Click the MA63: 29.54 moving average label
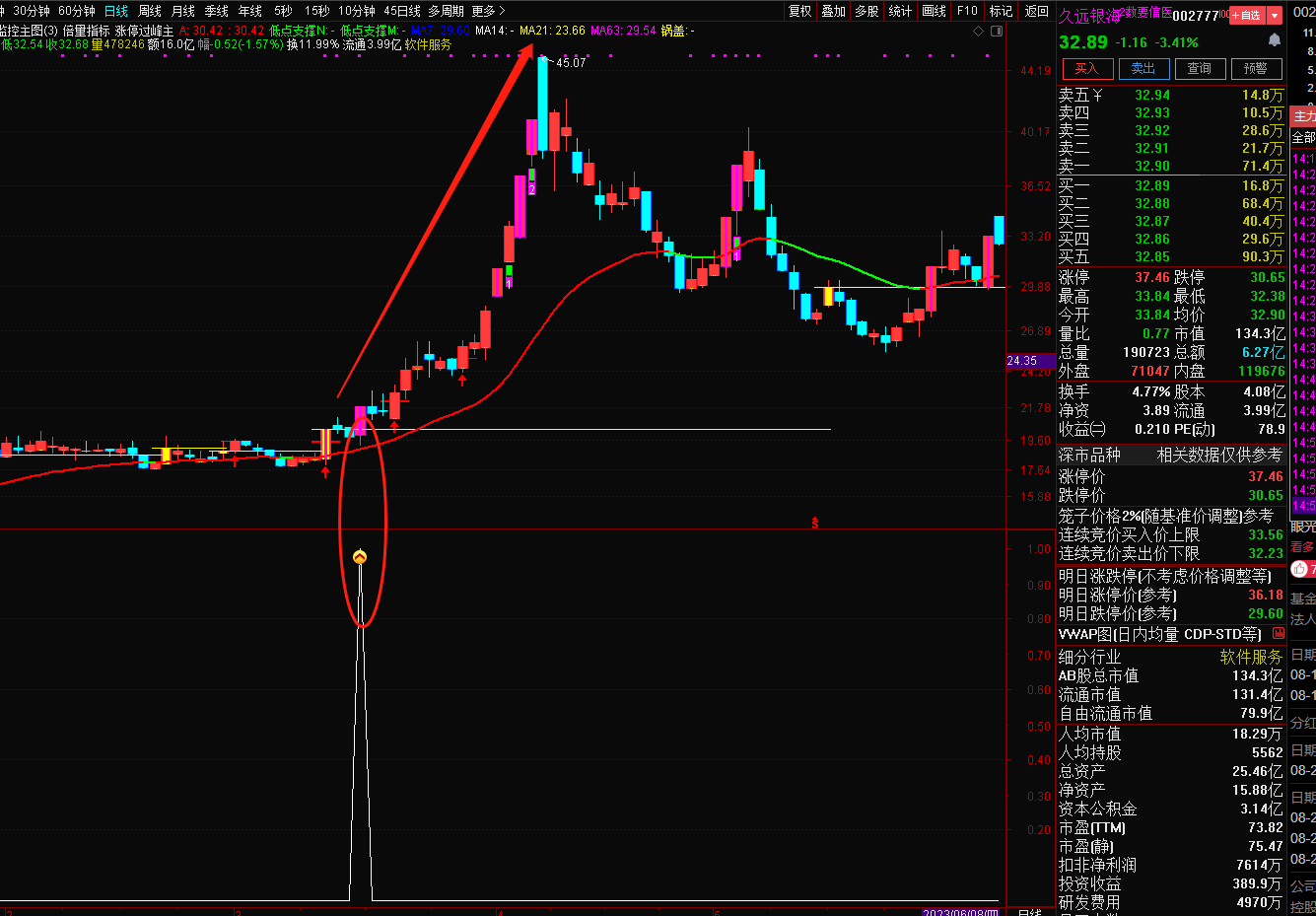The height and width of the screenshot is (916, 1316). pos(623,31)
